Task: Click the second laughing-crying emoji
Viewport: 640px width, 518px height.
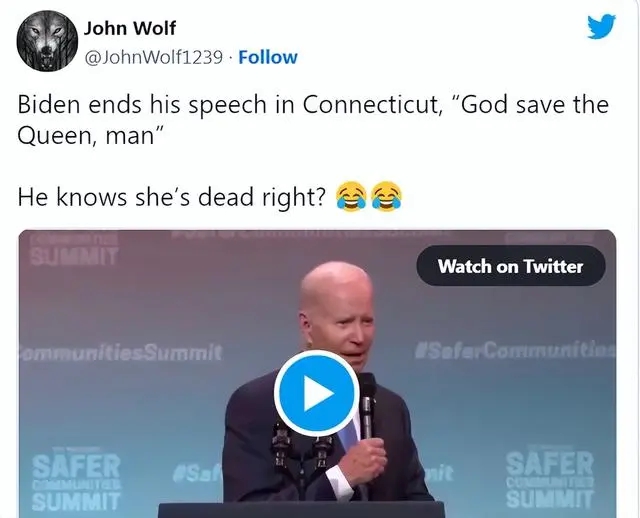Action: tap(385, 198)
